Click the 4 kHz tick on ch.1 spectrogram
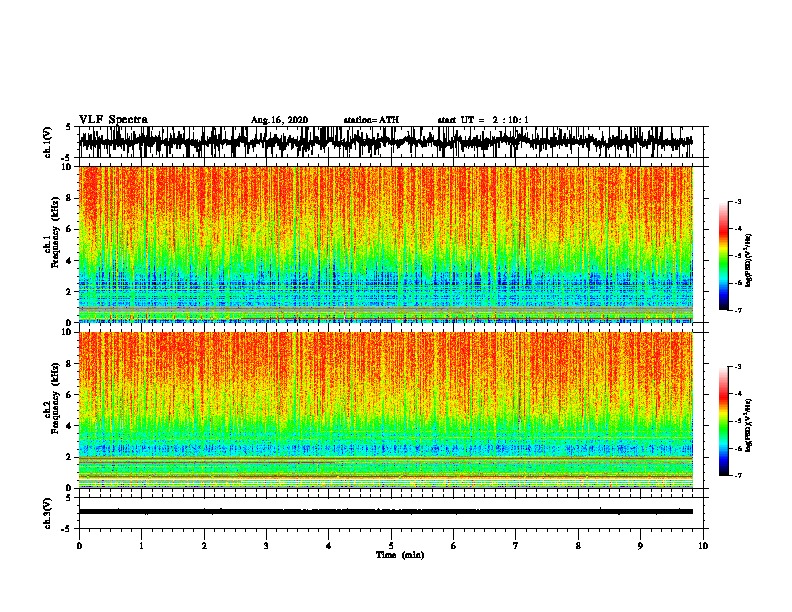 pyautogui.click(x=69, y=261)
